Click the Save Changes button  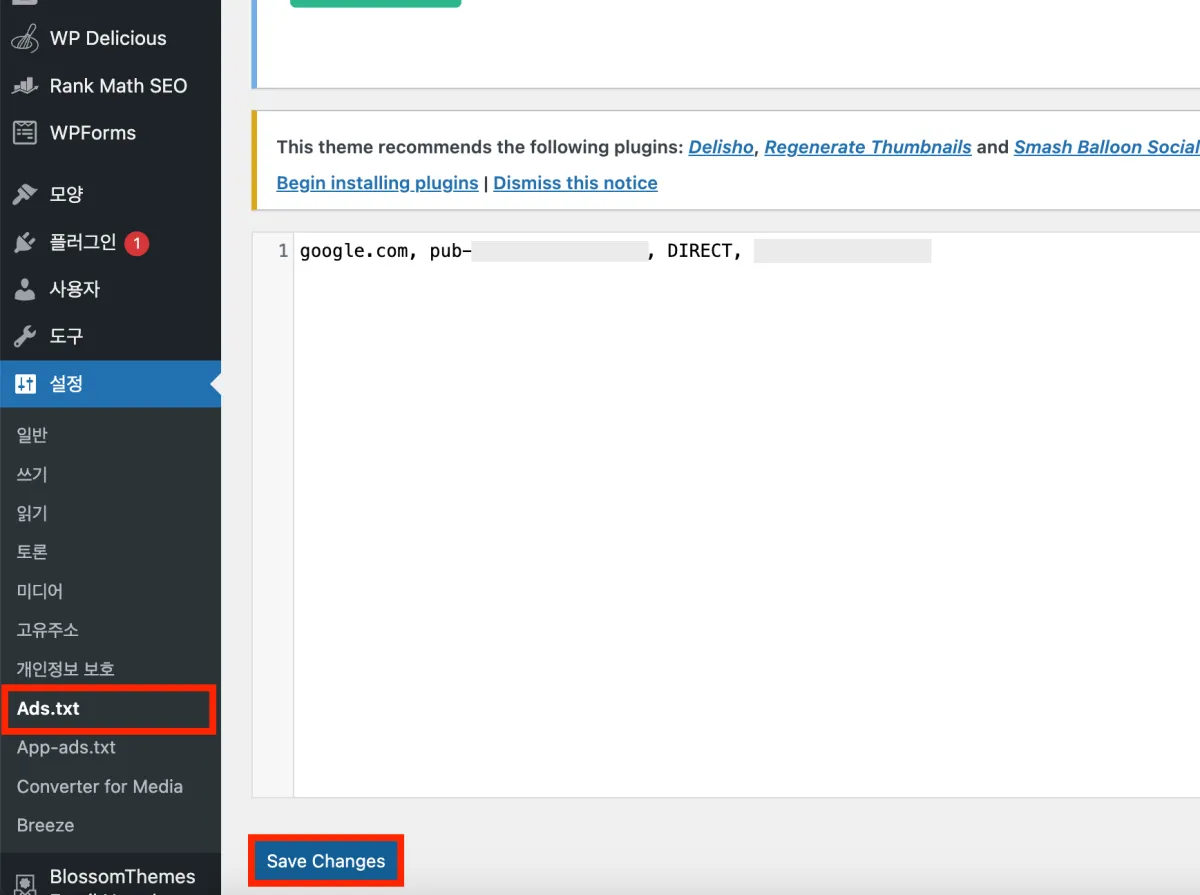pyautogui.click(x=326, y=861)
